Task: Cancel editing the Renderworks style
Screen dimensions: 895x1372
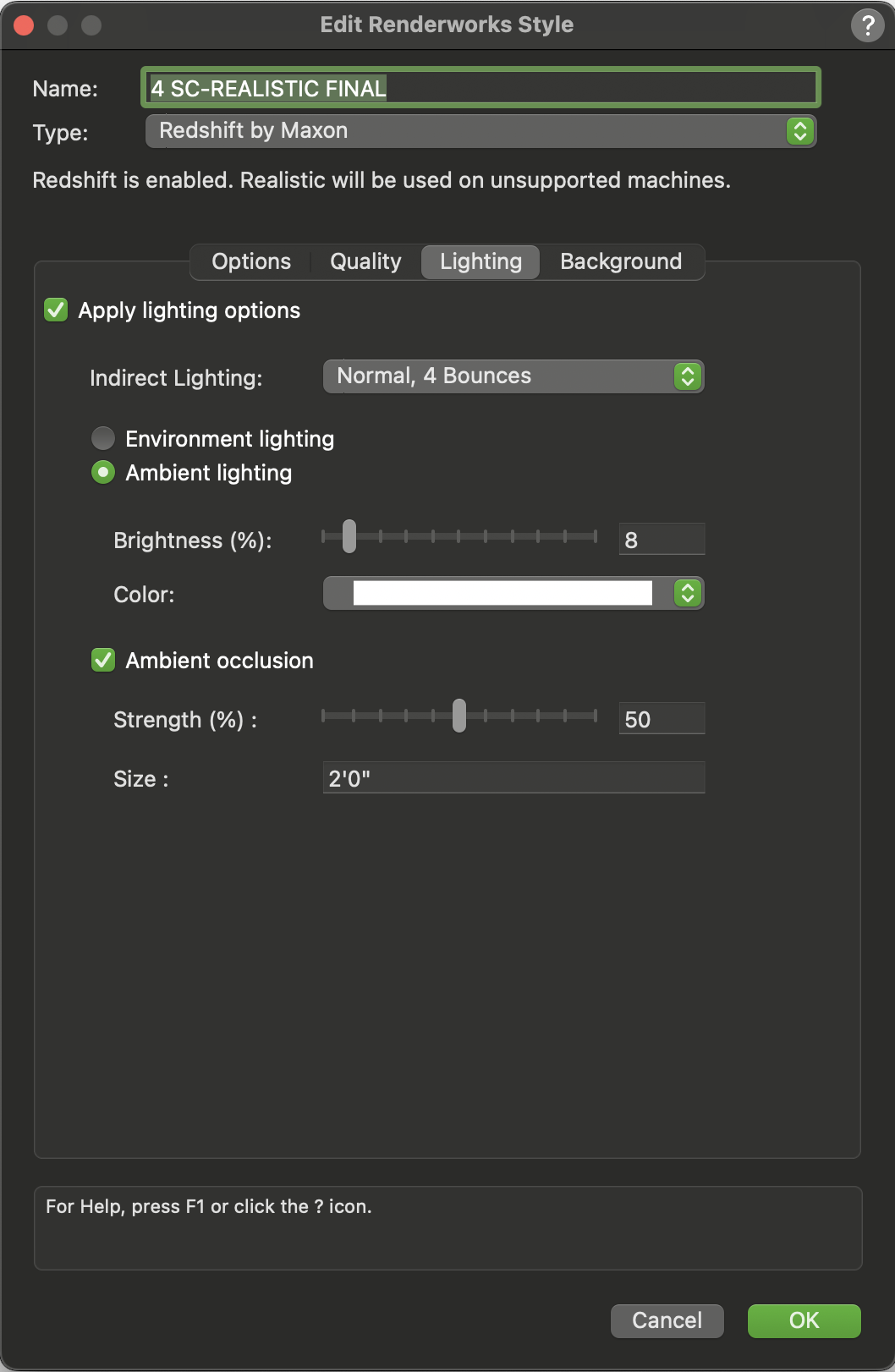Action: [667, 1320]
